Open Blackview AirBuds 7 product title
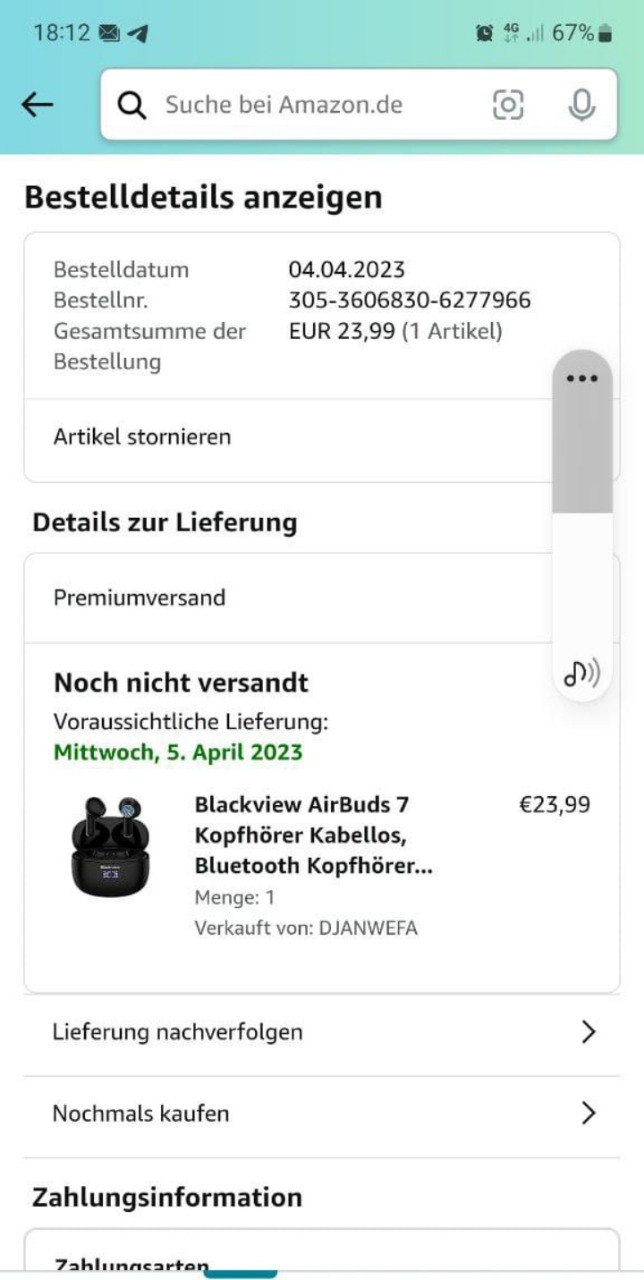Image resolution: width=644 pixels, height=1280 pixels. pos(312,834)
